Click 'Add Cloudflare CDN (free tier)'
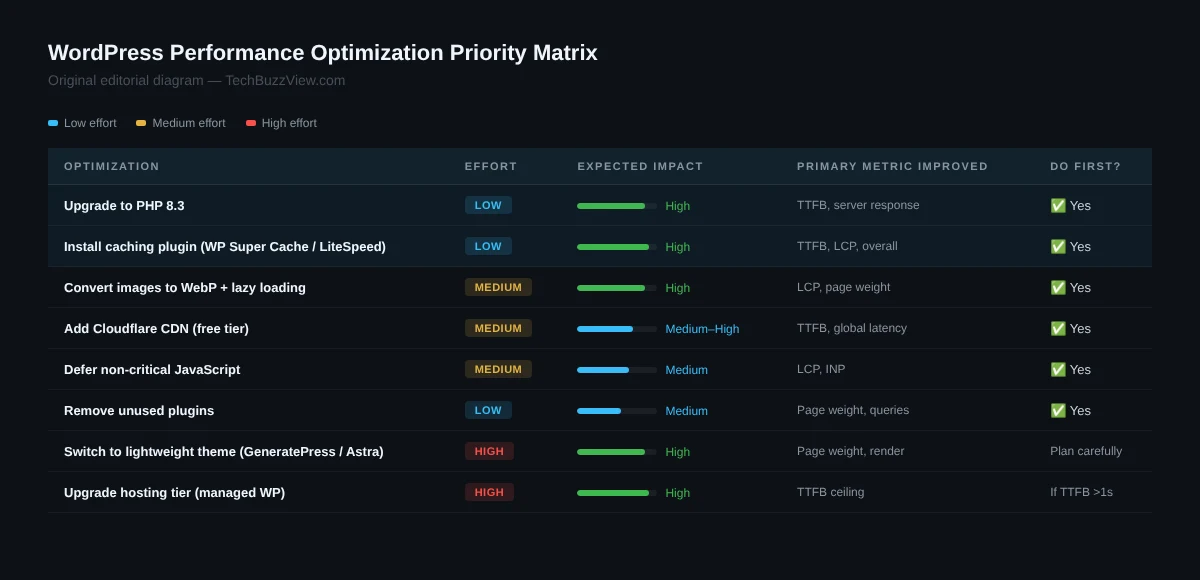This screenshot has width=1200, height=580. (156, 328)
